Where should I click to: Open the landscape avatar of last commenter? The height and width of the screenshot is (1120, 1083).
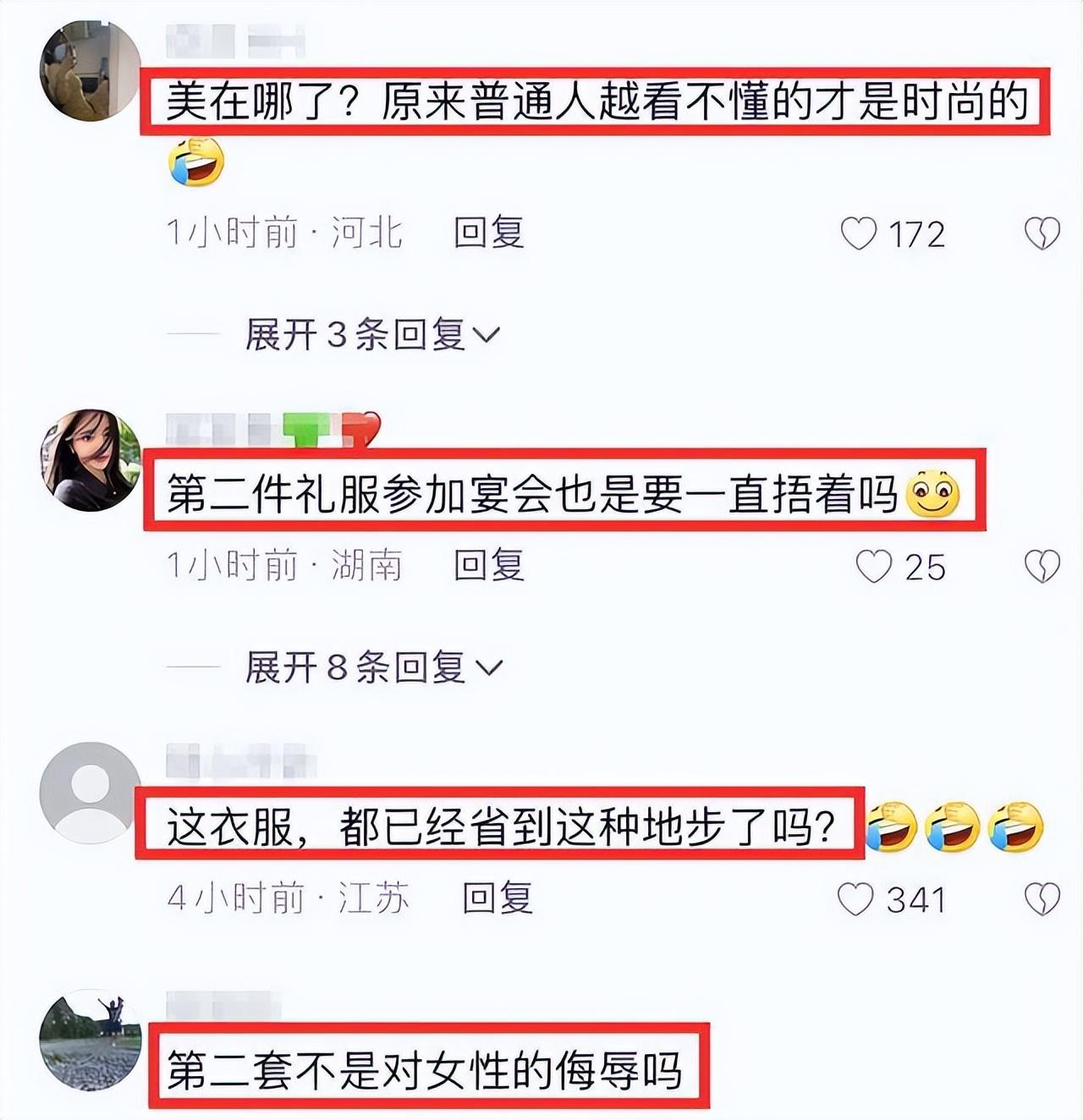tap(91, 1040)
